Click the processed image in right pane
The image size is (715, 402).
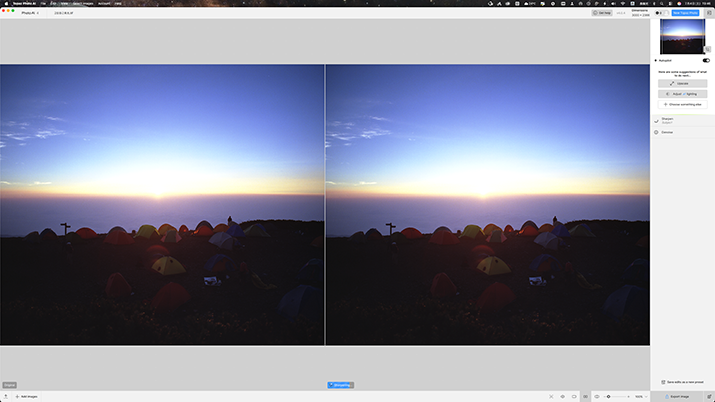(x=487, y=204)
